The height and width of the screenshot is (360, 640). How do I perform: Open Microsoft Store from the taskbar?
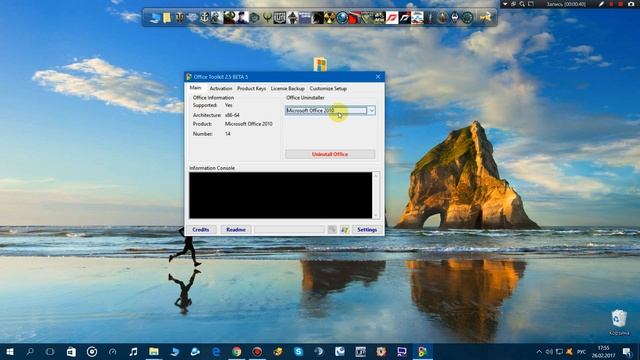[71, 351]
